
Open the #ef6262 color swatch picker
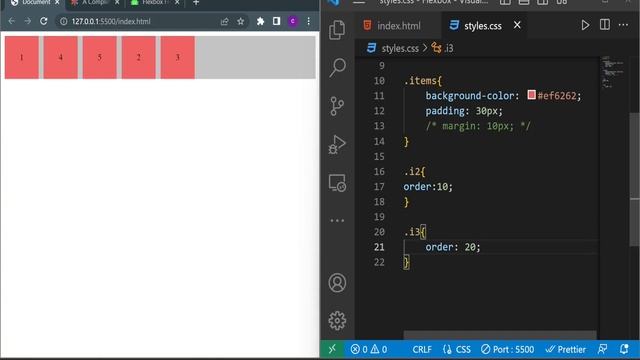tap(531, 95)
